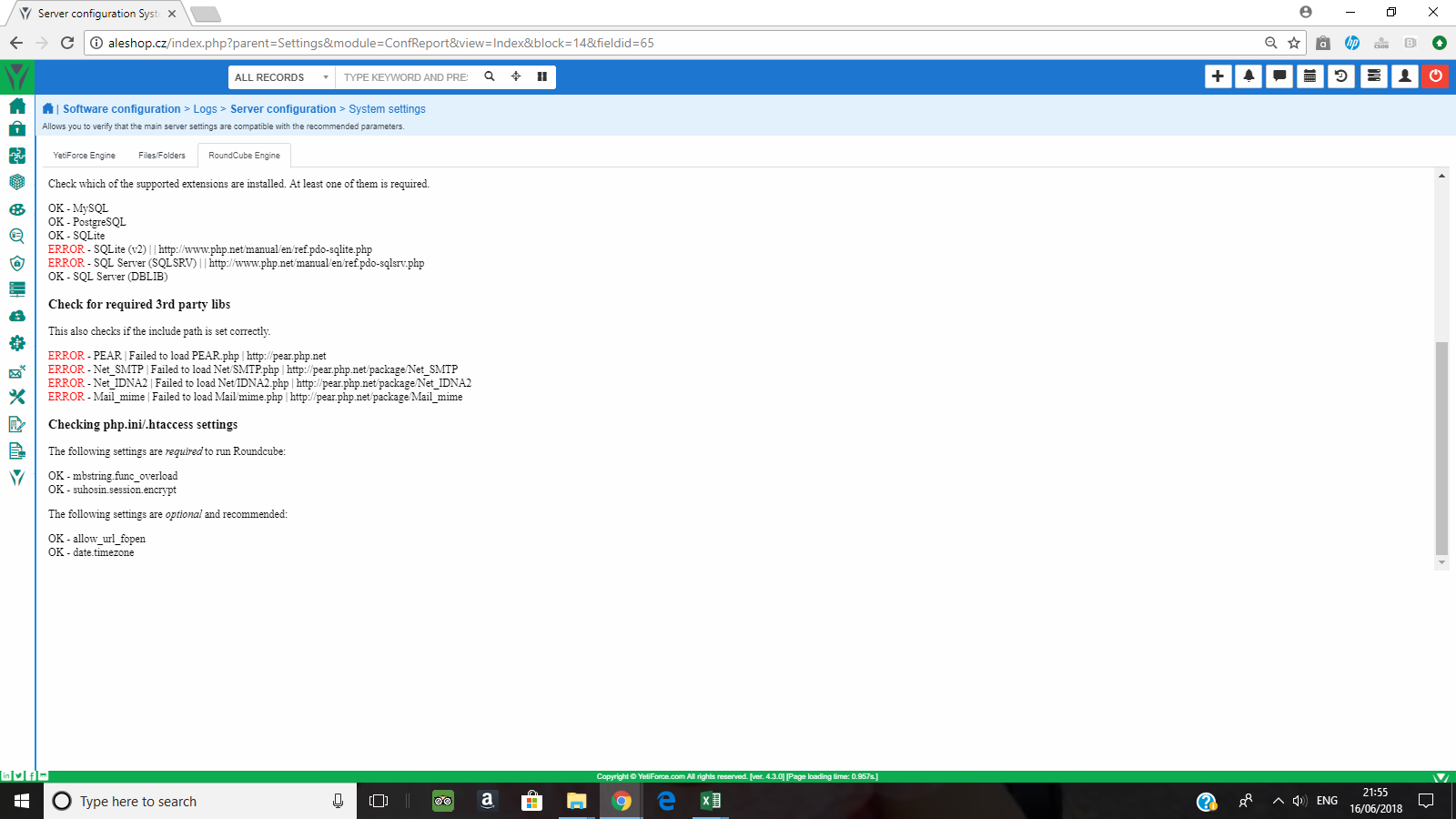Open the sidebar settings gear icon
This screenshot has height=819, width=1456.
[x=16, y=343]
